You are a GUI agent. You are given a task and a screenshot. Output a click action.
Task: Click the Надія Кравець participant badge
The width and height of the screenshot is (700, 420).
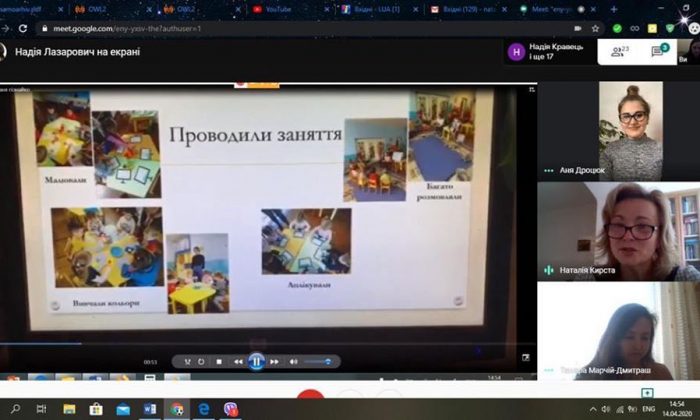coord(550,52)
